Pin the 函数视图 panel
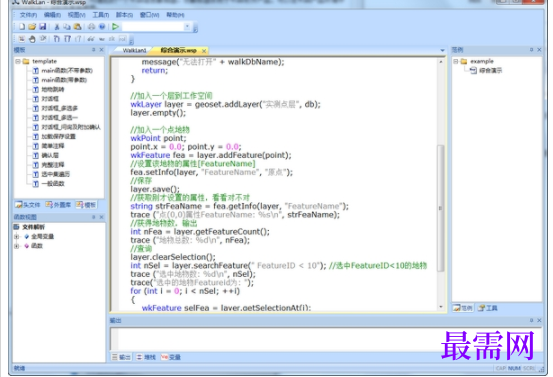 click(93, 217)
